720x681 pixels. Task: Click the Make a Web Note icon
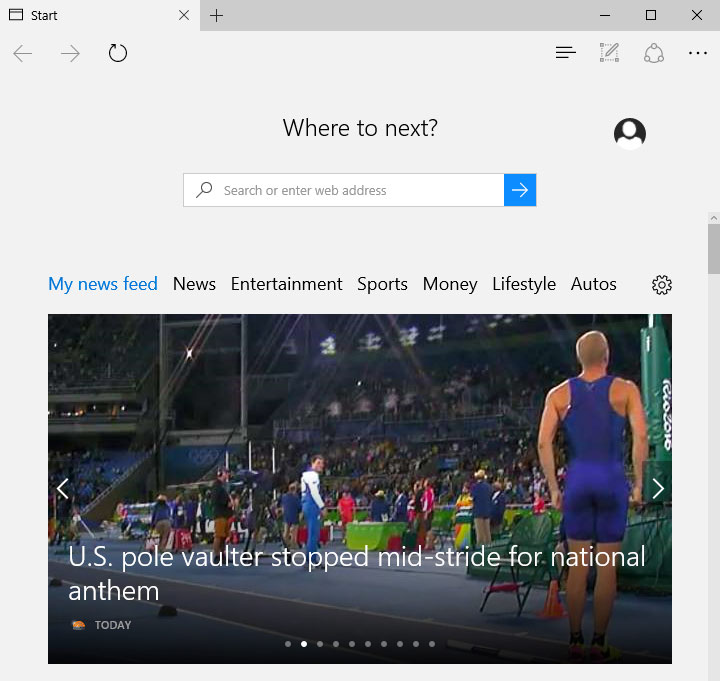click(x=609, y=53)
